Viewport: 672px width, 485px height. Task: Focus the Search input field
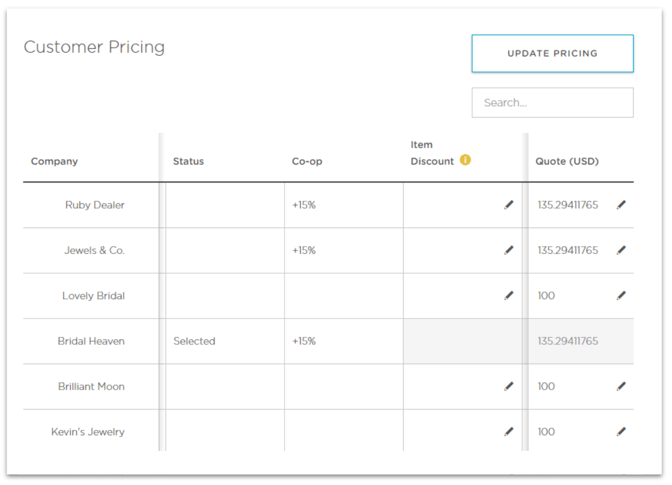(552, 103)
